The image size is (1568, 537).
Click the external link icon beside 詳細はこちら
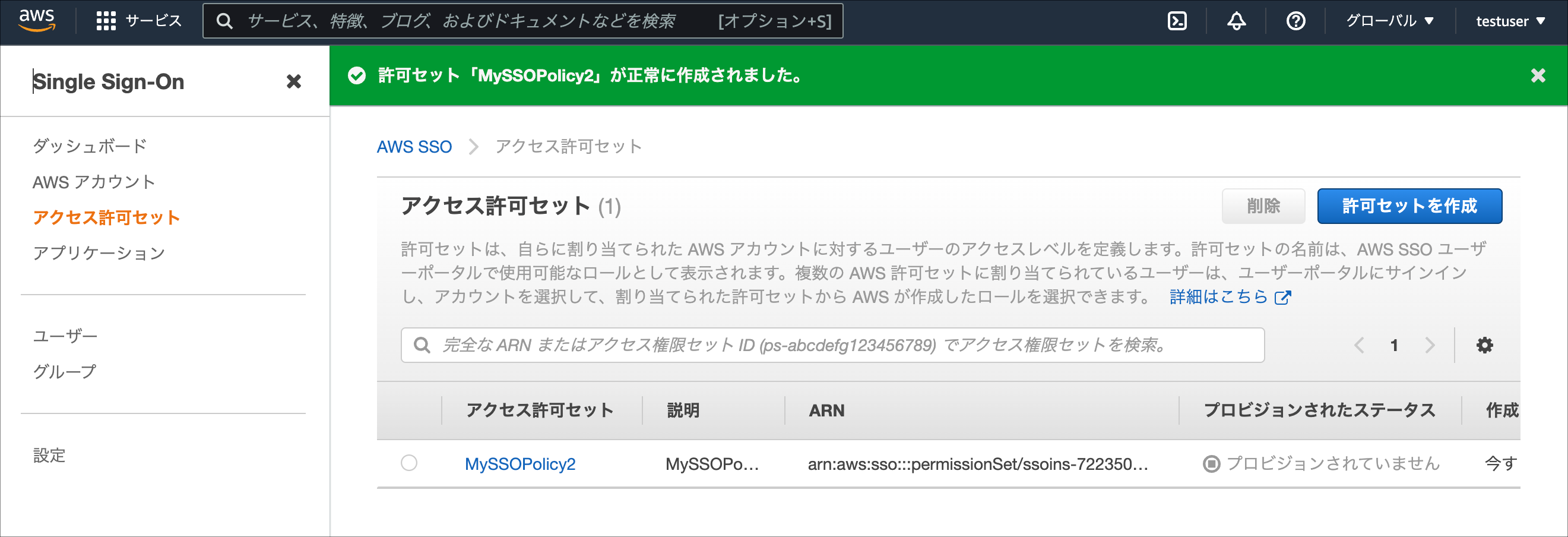(x=1282, y=297)
